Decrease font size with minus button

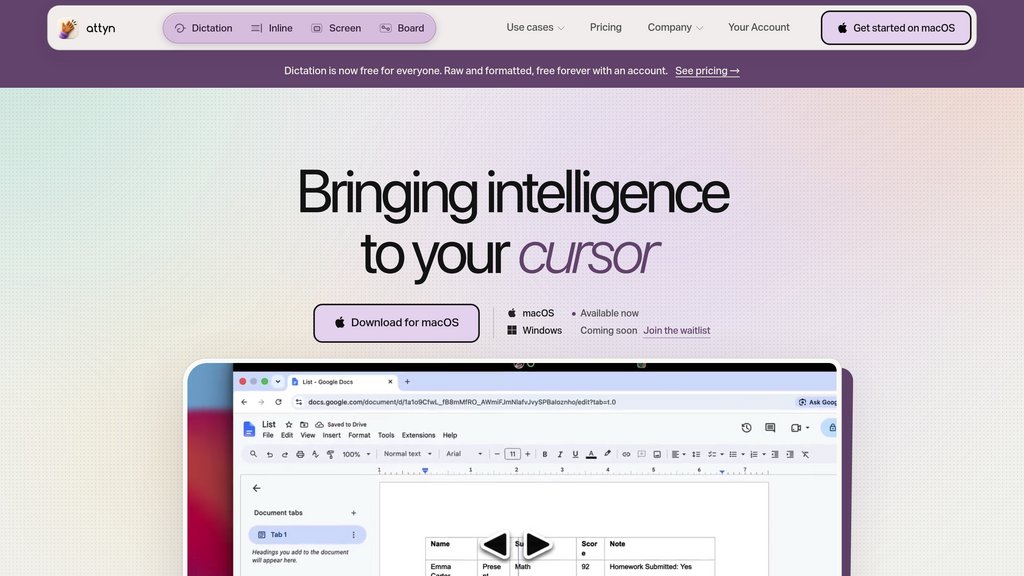click(497, 454)
